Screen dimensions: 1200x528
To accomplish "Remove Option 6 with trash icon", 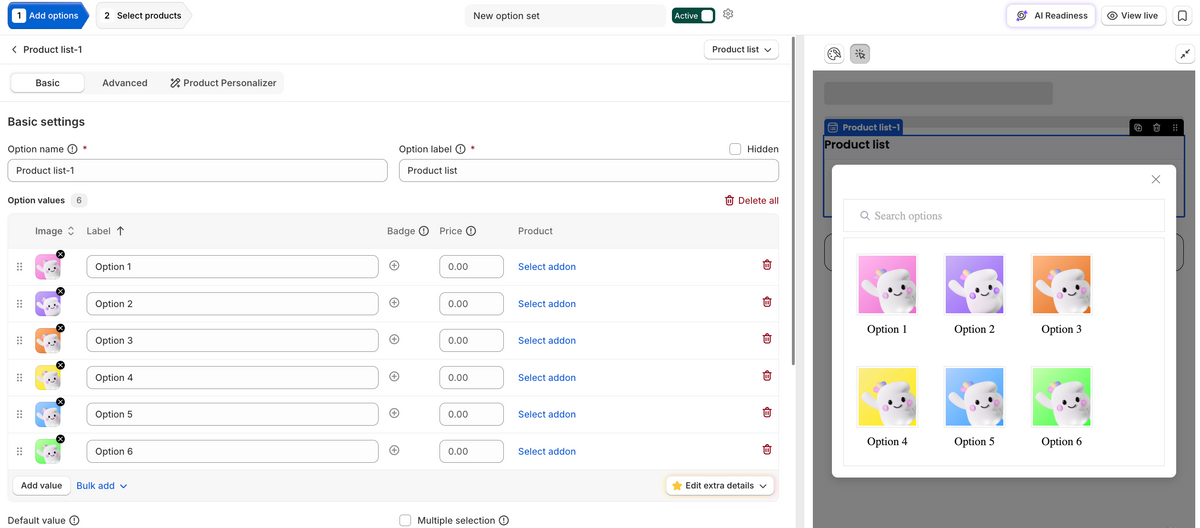I will (x=767, y=449).
